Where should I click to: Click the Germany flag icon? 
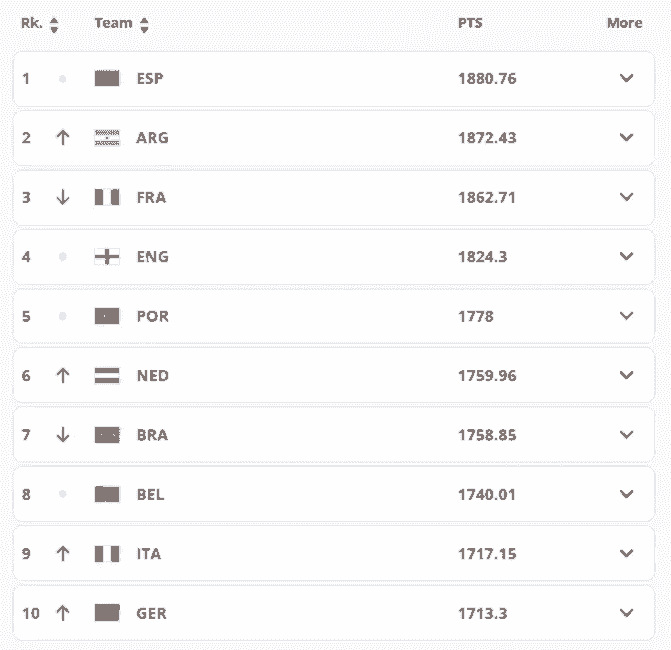pyautogui.click(x=107, y=613)
